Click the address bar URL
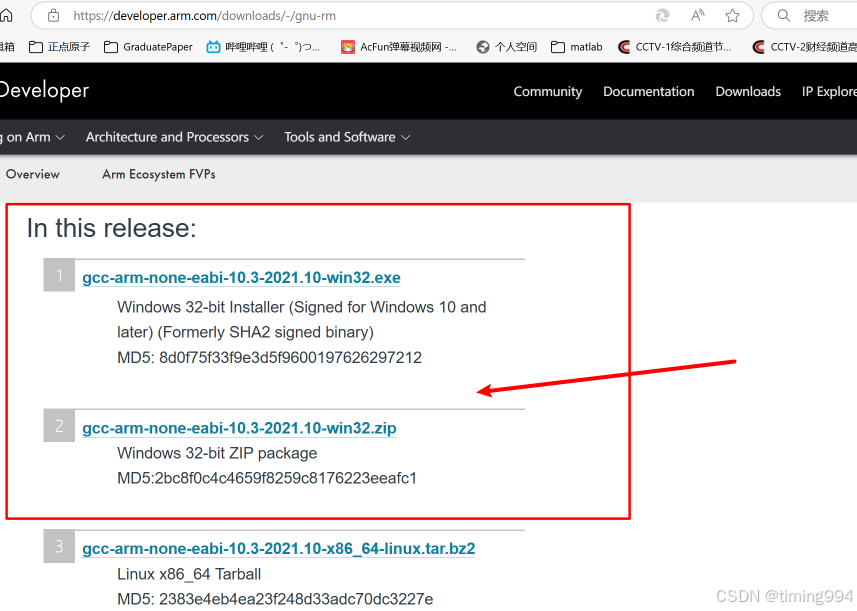The width and height of the screenshot is (857, 611). tap(204, 16)
